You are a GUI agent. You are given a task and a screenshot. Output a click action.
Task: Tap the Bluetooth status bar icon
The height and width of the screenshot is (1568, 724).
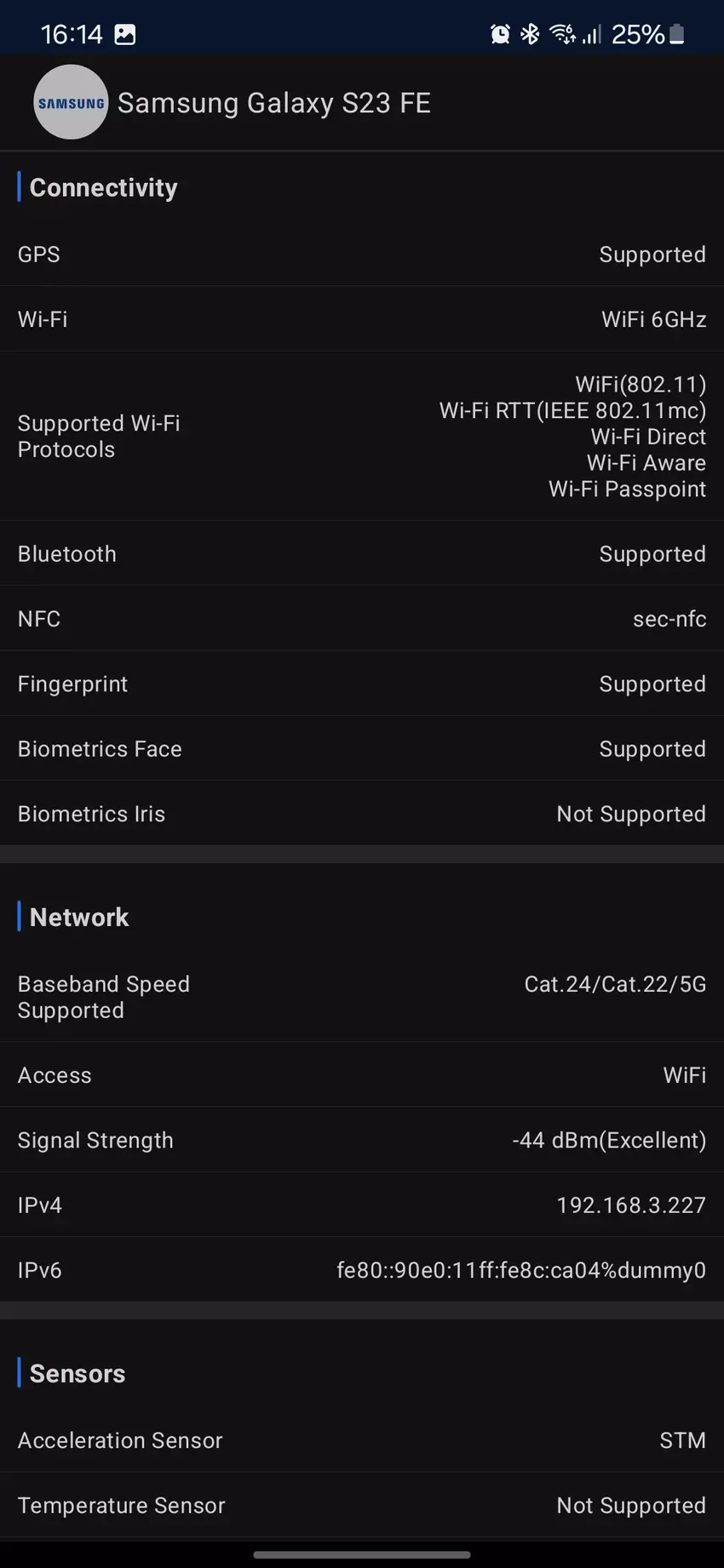(x=530, y=34)
